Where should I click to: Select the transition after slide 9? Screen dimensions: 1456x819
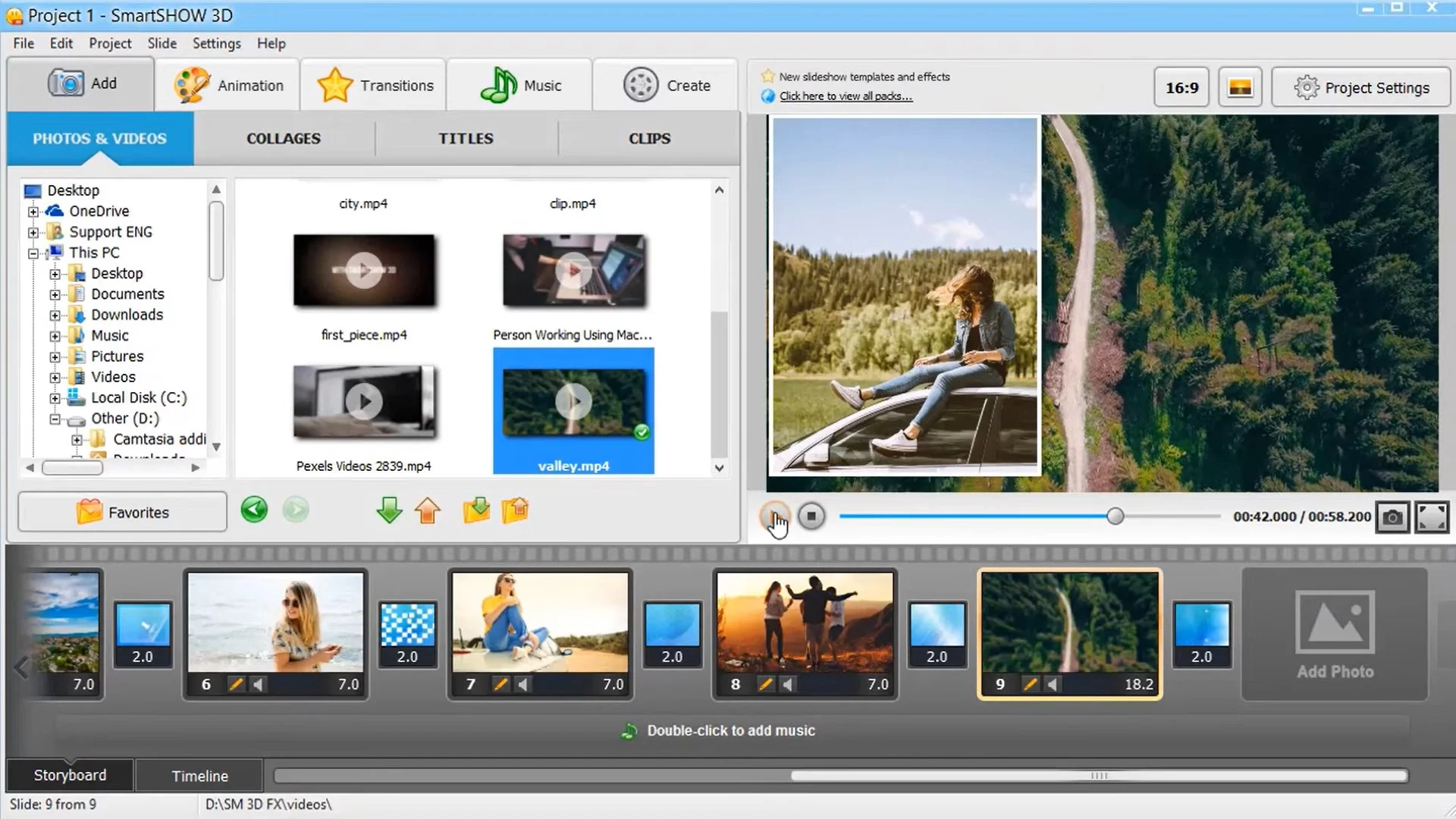[1201, 634]
